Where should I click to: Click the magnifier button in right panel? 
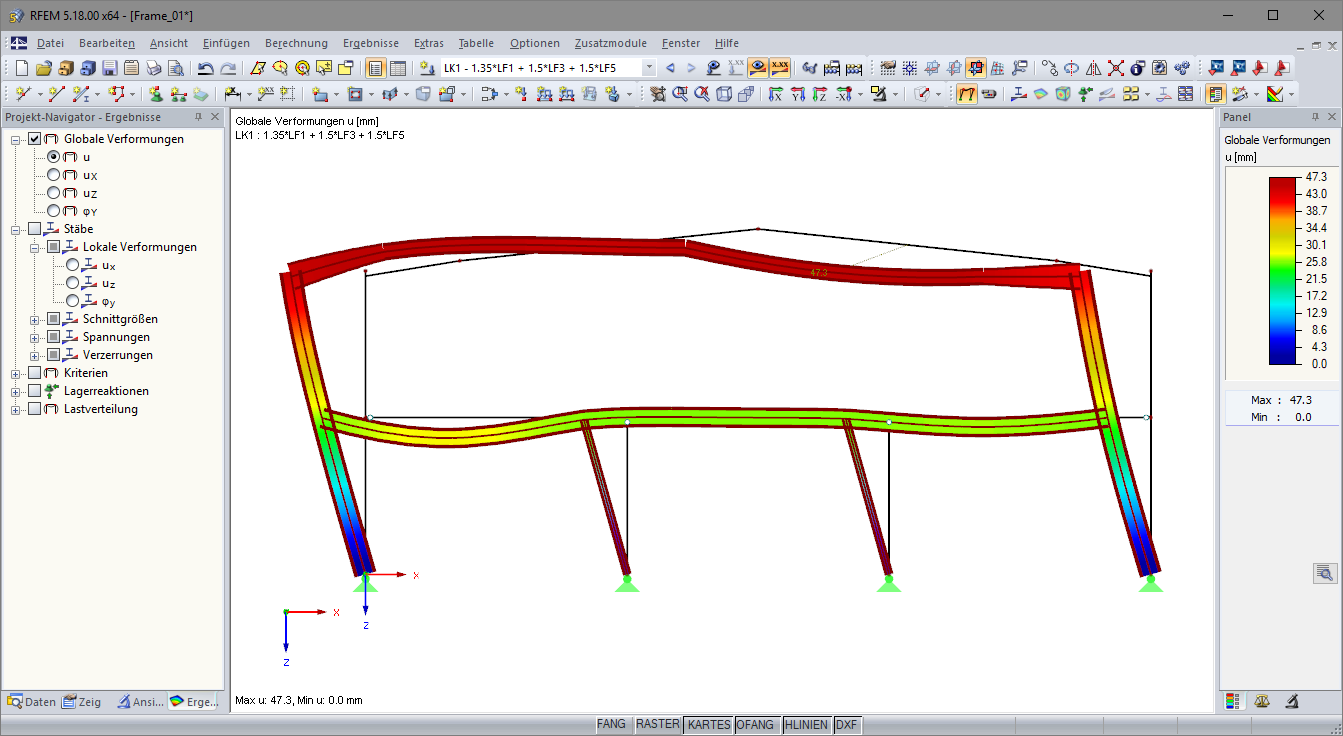click(x=1325, y=573)
